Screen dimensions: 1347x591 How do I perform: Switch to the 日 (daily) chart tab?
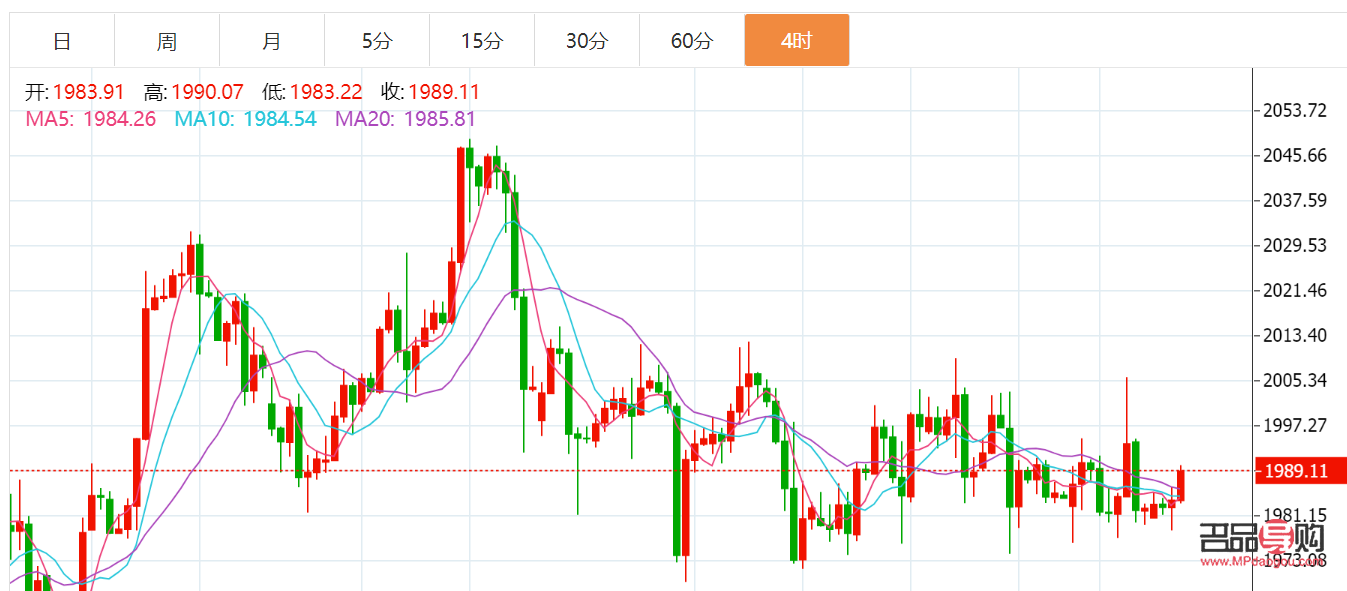point(62,41)
